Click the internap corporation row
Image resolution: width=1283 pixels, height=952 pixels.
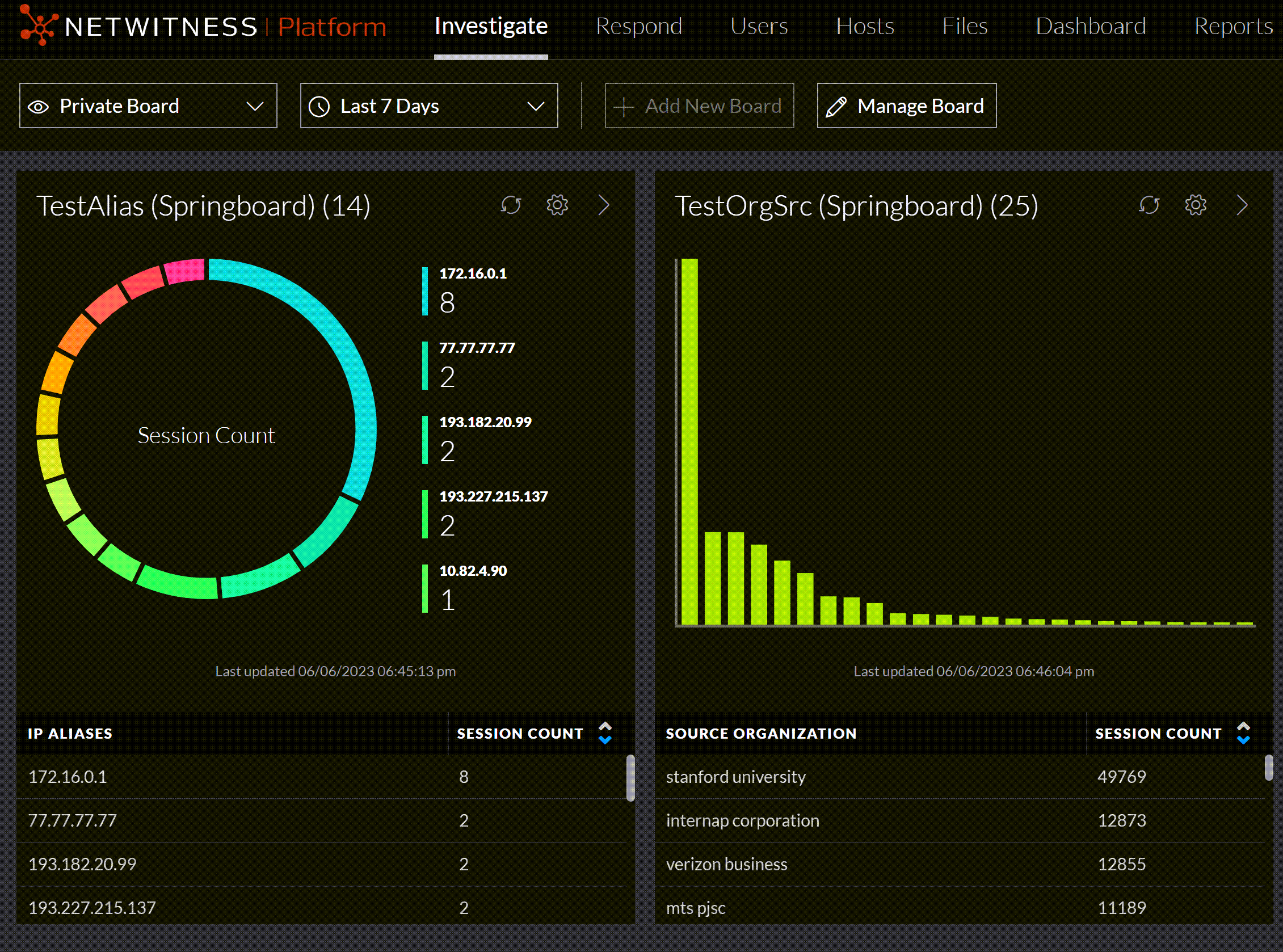tap(960, 820)
